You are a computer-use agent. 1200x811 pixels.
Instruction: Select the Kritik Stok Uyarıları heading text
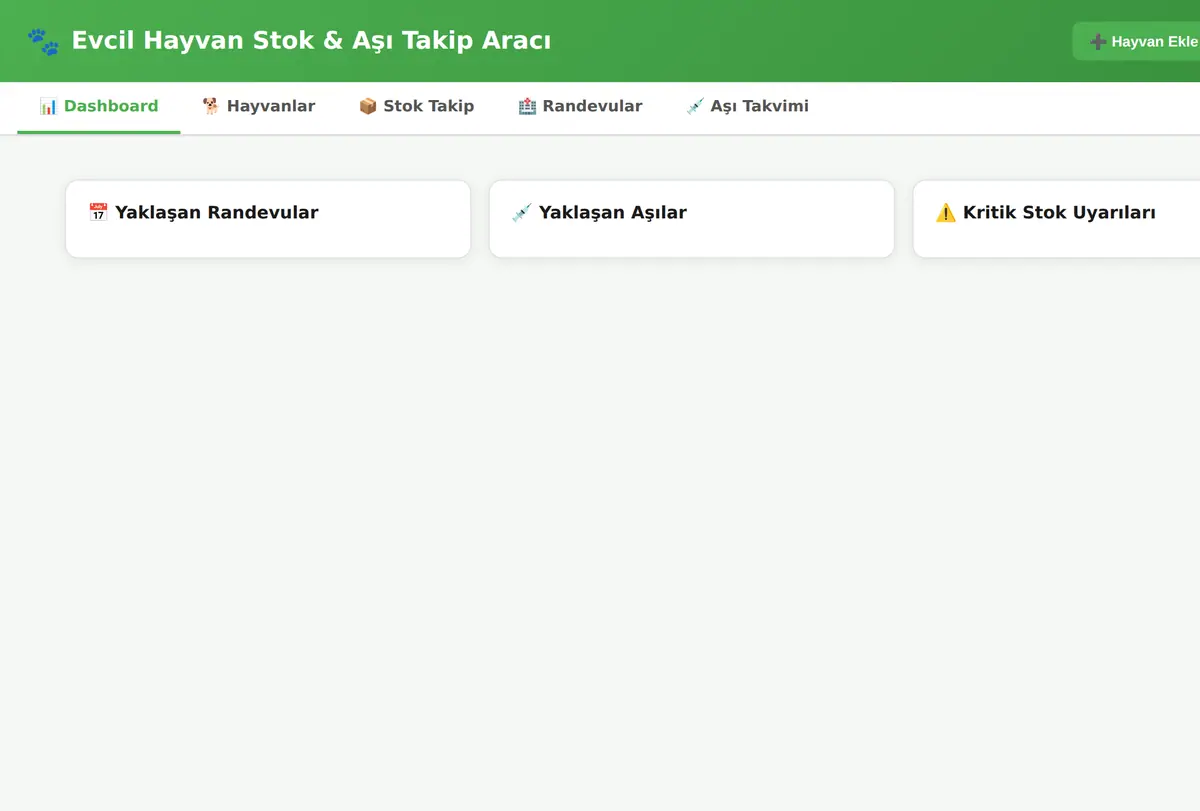coord(1059,212)
